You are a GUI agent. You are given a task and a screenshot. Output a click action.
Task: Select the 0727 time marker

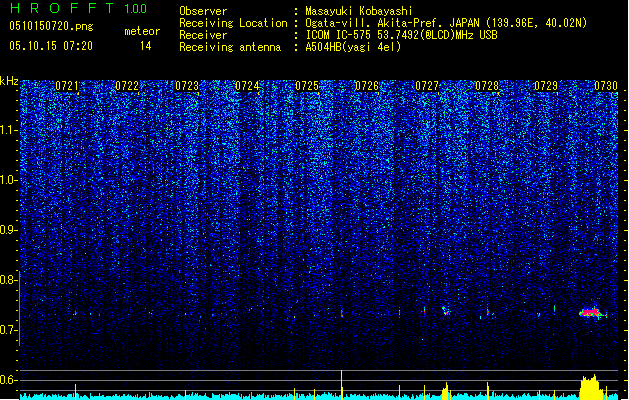point(427,86)
